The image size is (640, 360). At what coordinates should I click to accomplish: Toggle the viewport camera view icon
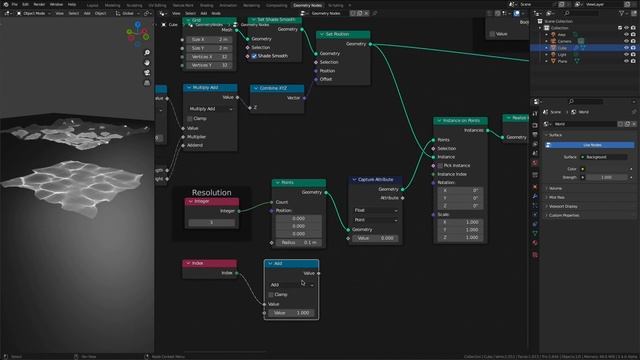click(x=147, y=73)
